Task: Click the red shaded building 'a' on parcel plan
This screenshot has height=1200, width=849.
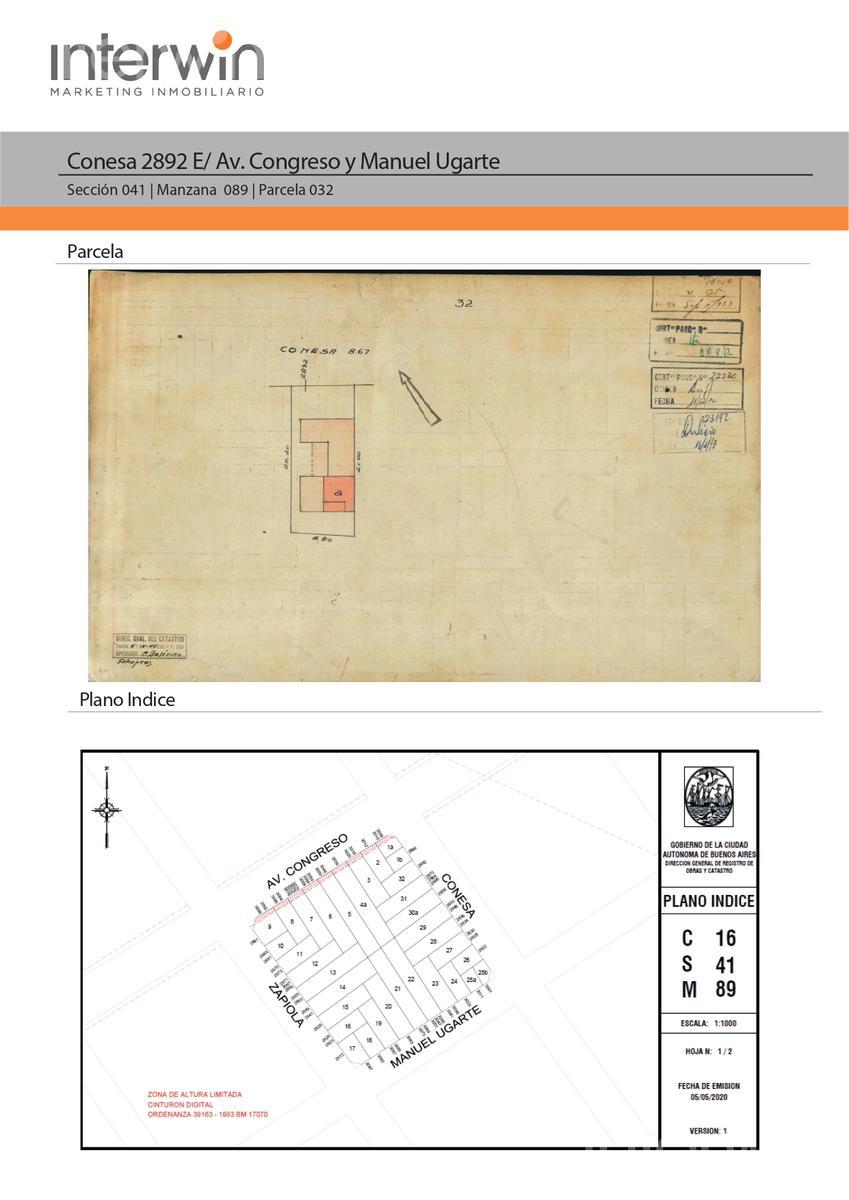Action: tap(339, 492)
